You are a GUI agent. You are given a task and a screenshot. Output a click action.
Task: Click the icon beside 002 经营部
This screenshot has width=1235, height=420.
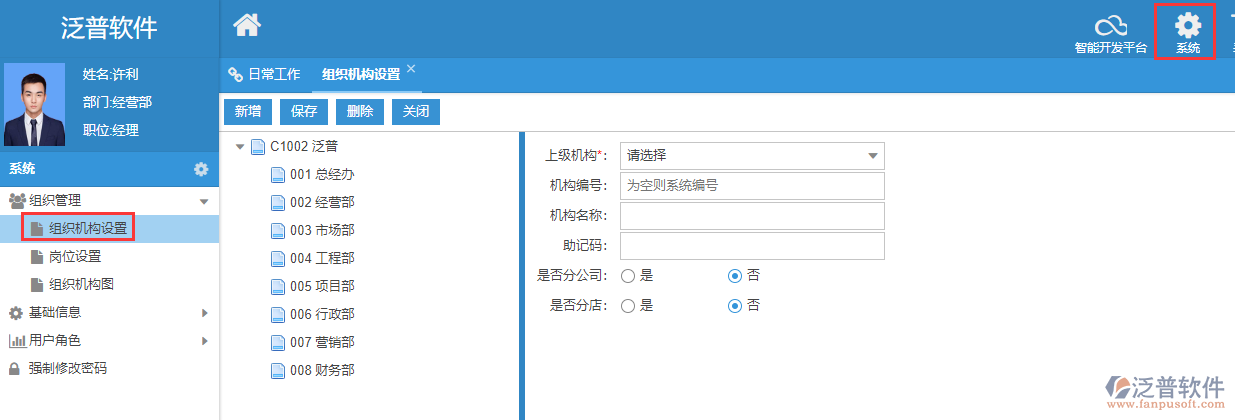pyautogui.click(x=278, y=203)
